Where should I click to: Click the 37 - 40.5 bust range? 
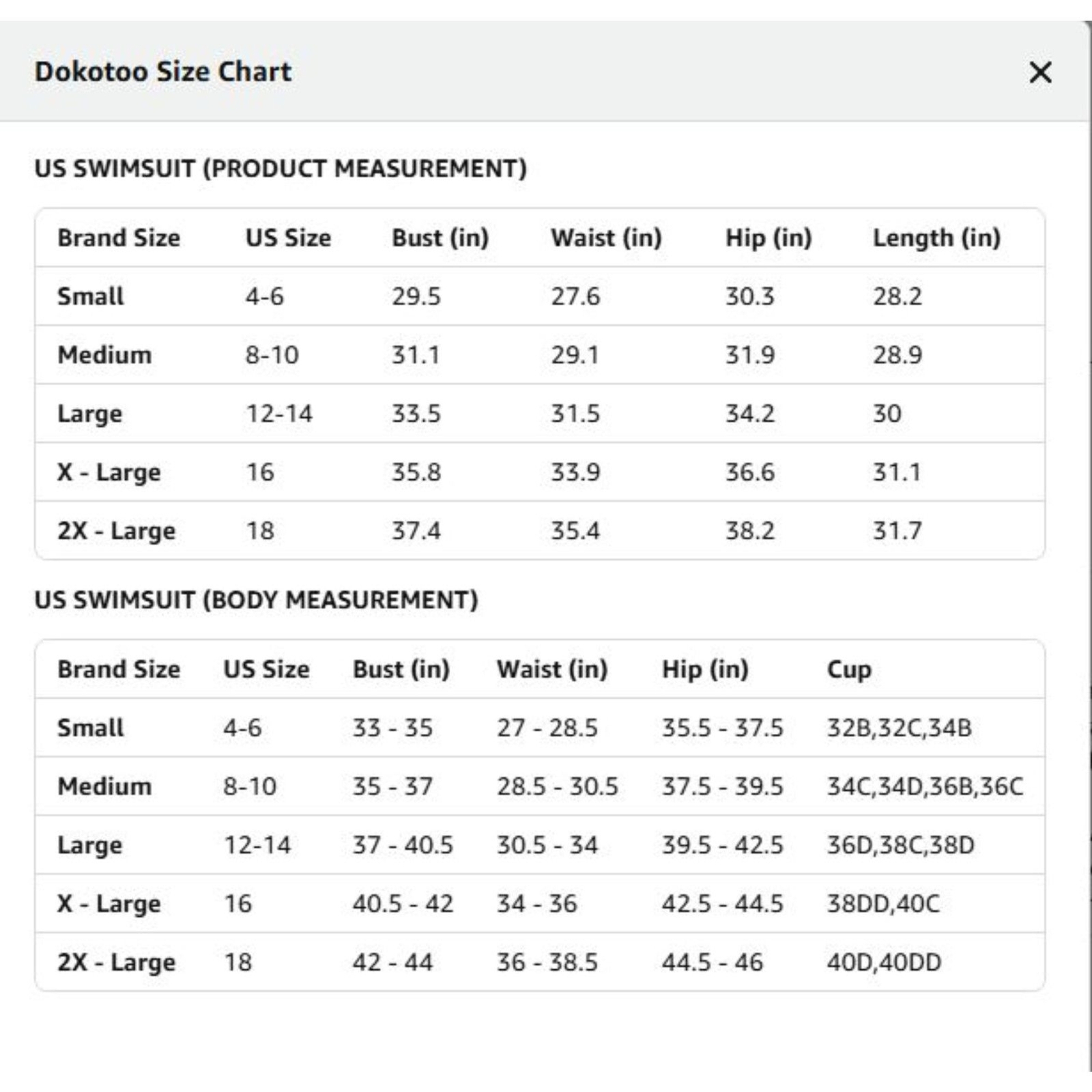tap(403, 845)
